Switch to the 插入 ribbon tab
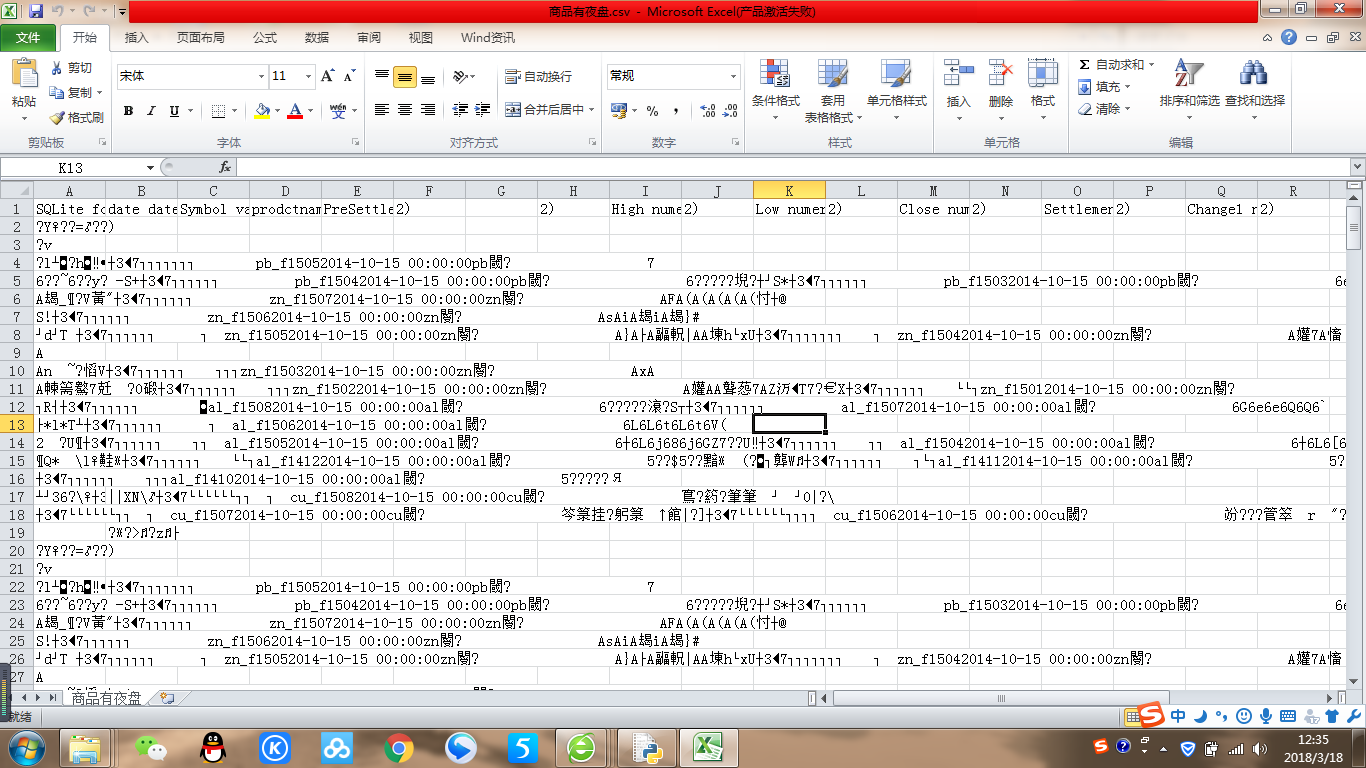The width and height of the screenshot is (1366, 768). [137, 37]
